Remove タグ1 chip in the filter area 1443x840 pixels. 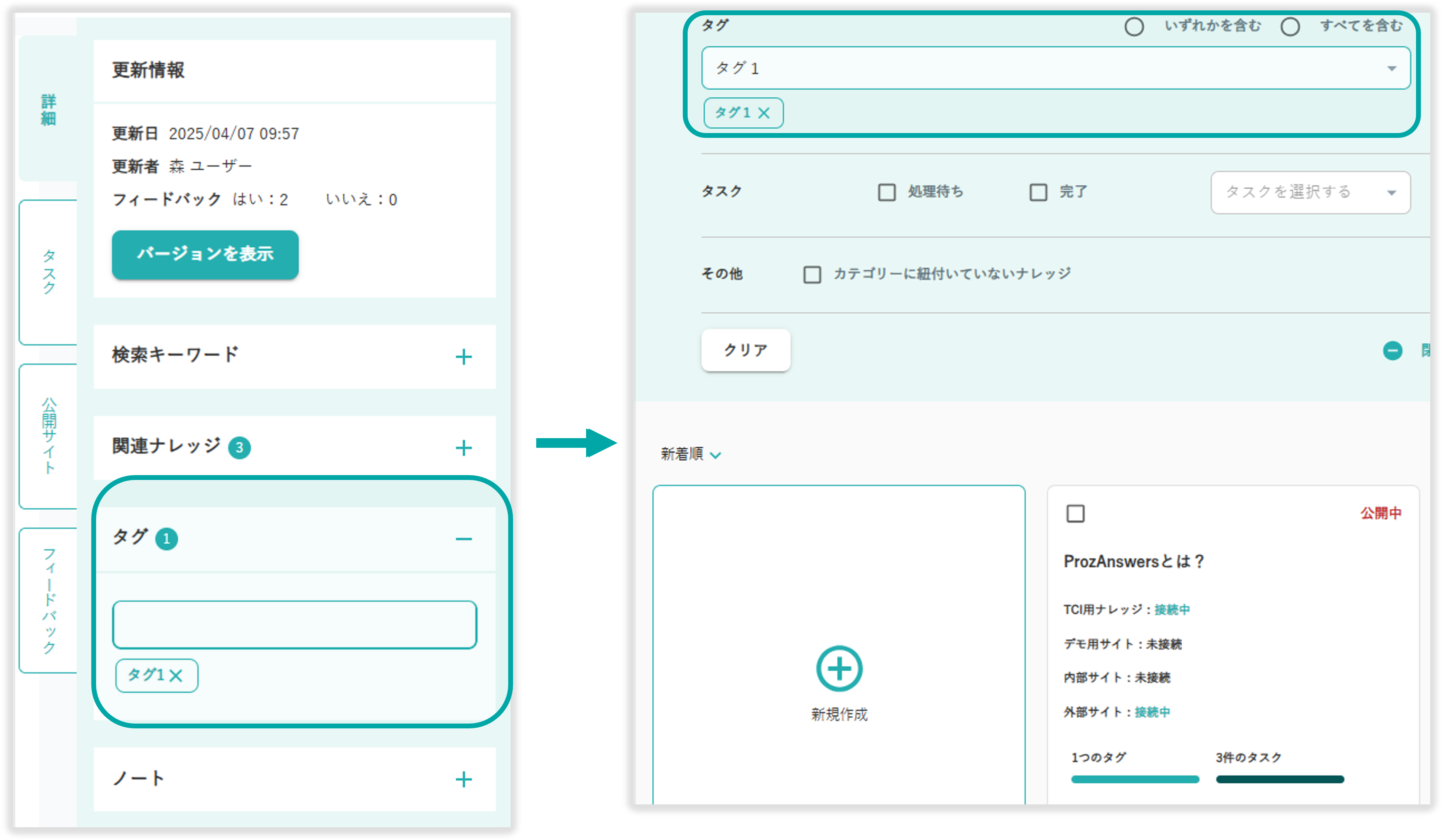click(764, 113)
